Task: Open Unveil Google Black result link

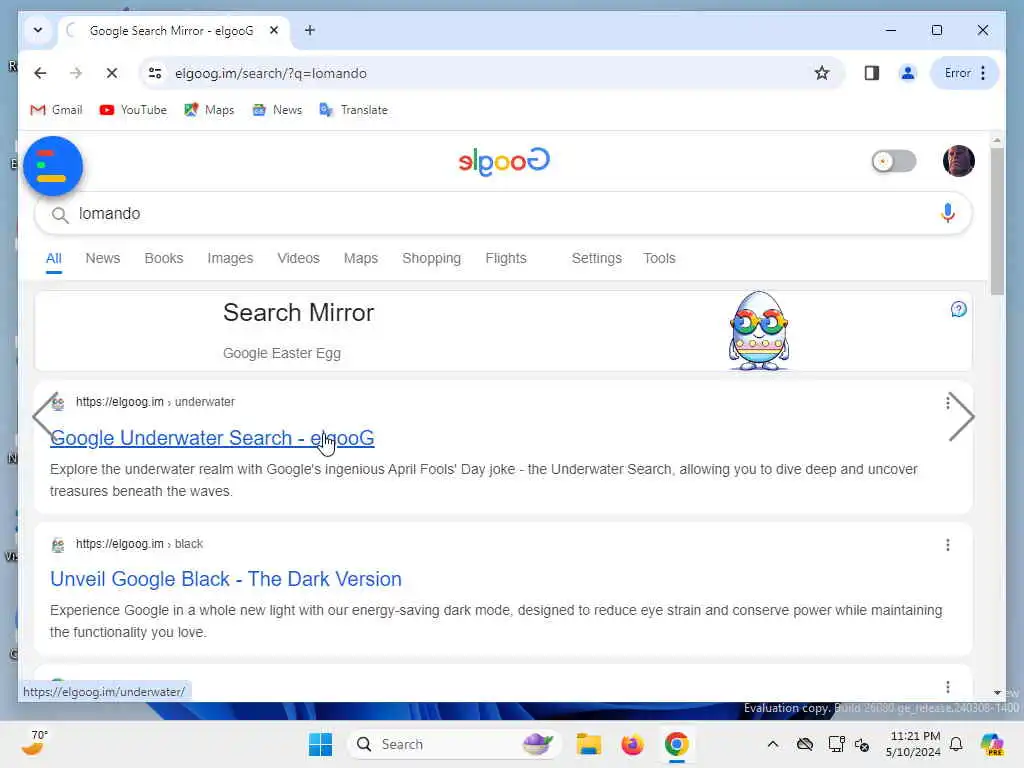Action: 225,579
